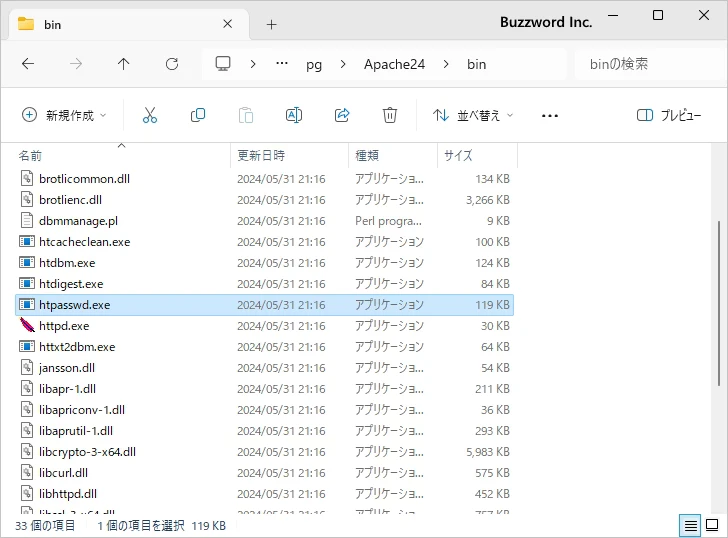Select jansson.dll in the file list

coord(67,368)
